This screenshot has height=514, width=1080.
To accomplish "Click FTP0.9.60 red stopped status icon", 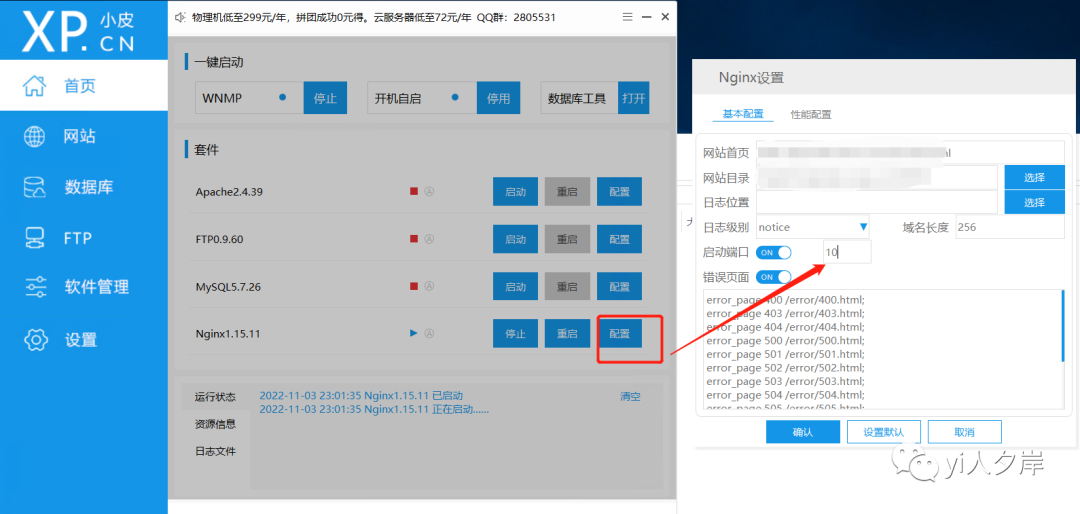I will (414, 239).
